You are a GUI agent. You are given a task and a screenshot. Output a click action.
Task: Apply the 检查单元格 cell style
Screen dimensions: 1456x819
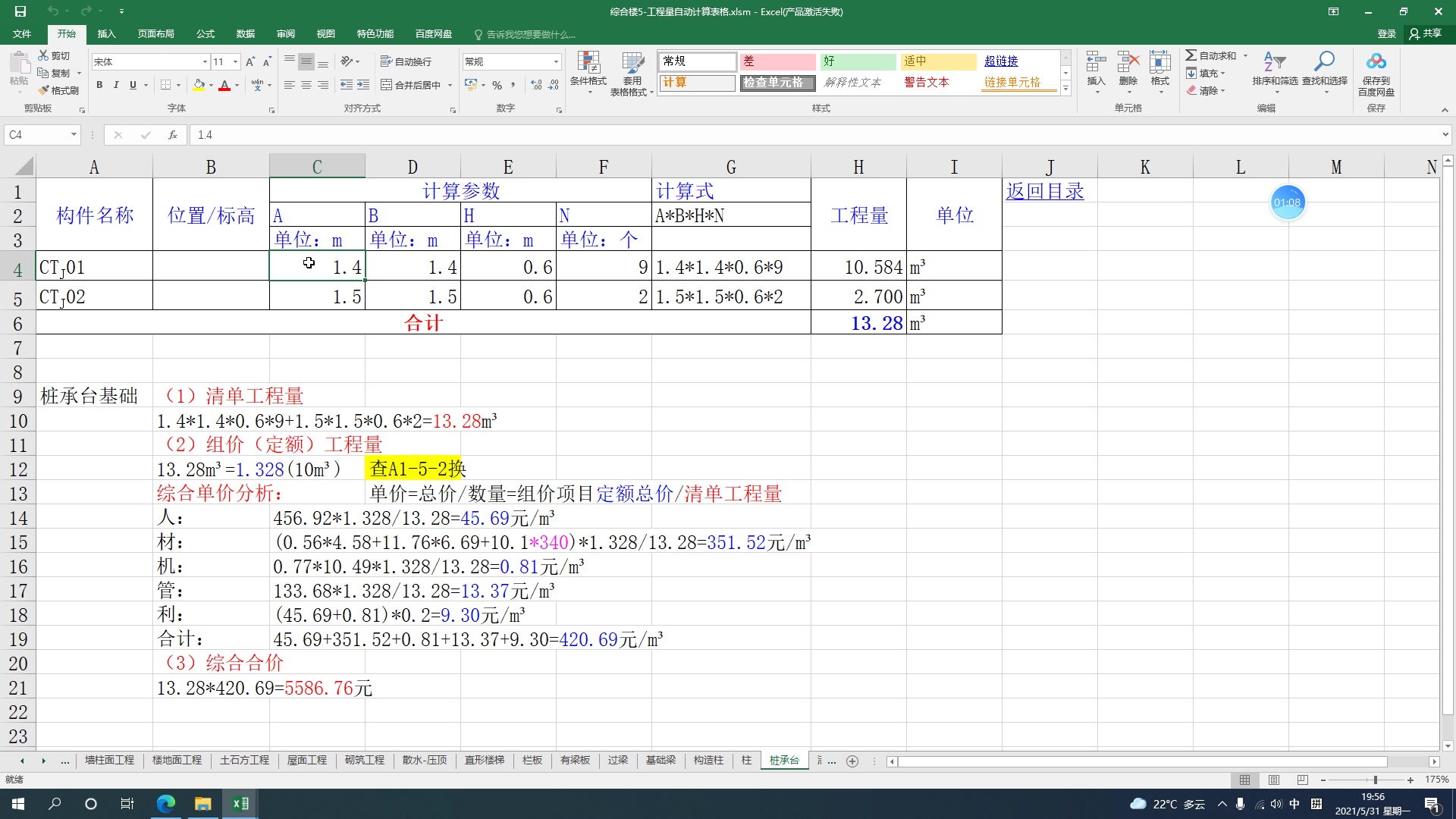[x=777, y=83]
